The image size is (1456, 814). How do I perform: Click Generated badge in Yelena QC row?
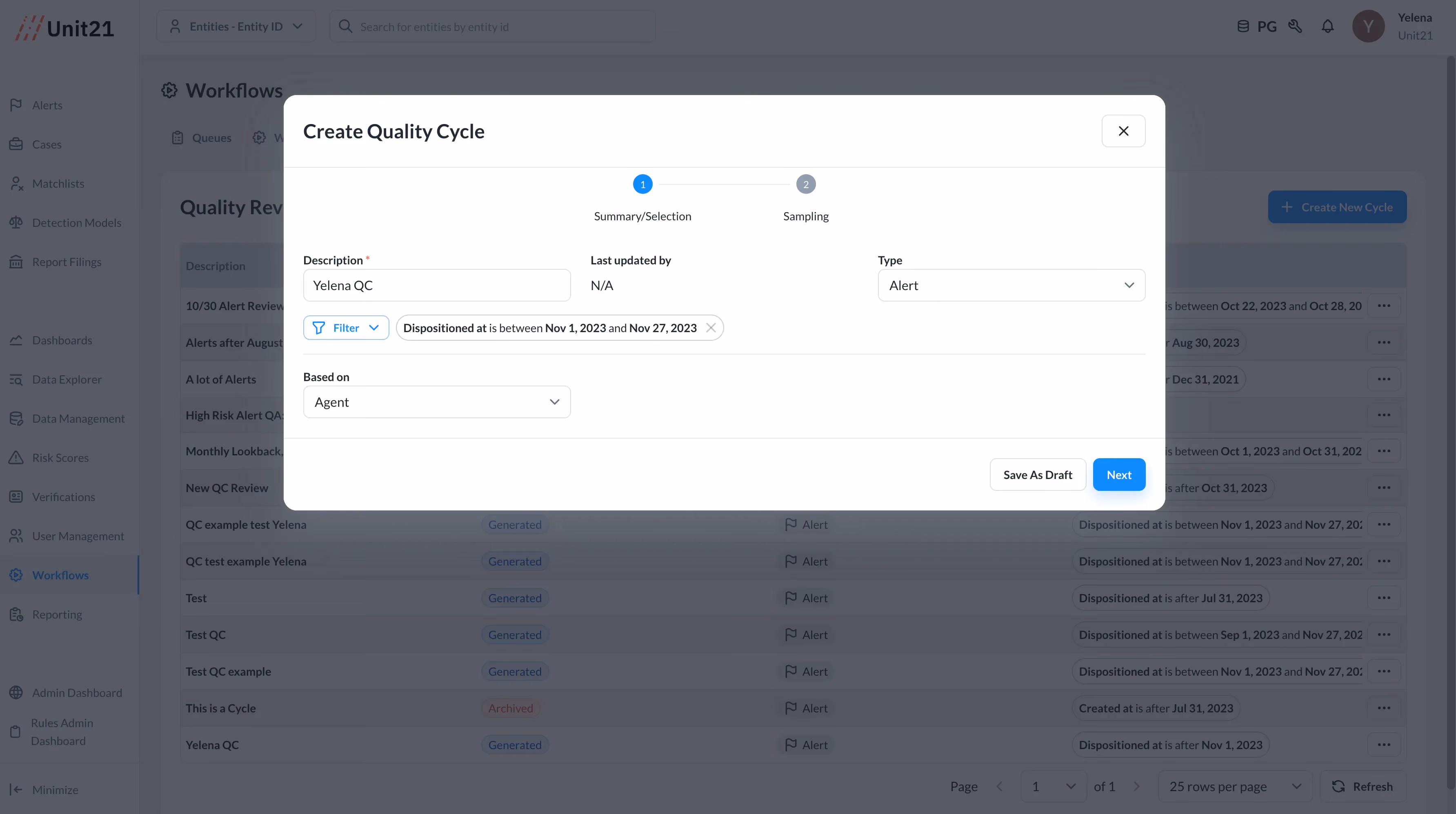coord(515,745)
